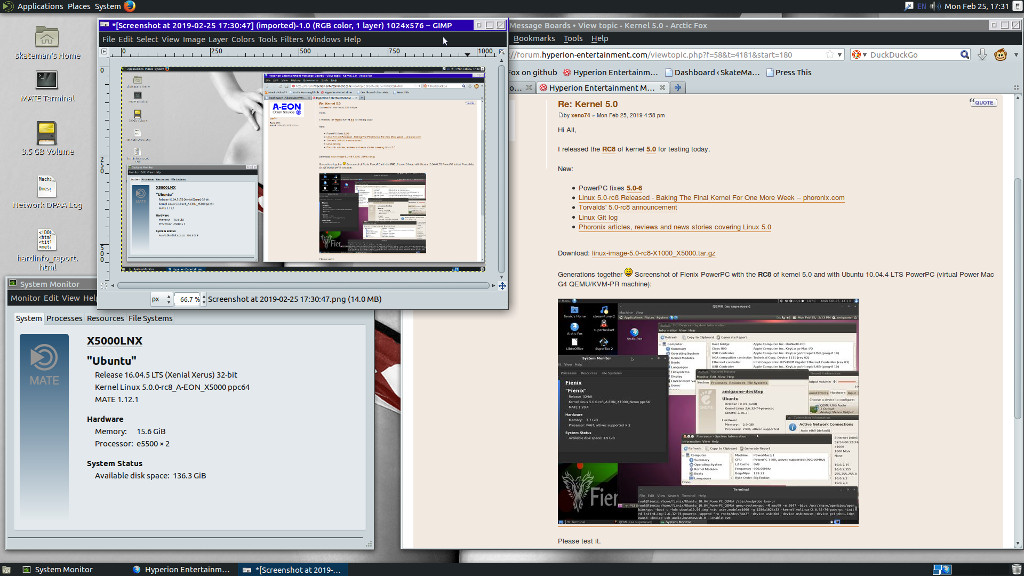Click GIMP vertical scrollbar beside canvas

pyautogui.click(x=501, y=167)
